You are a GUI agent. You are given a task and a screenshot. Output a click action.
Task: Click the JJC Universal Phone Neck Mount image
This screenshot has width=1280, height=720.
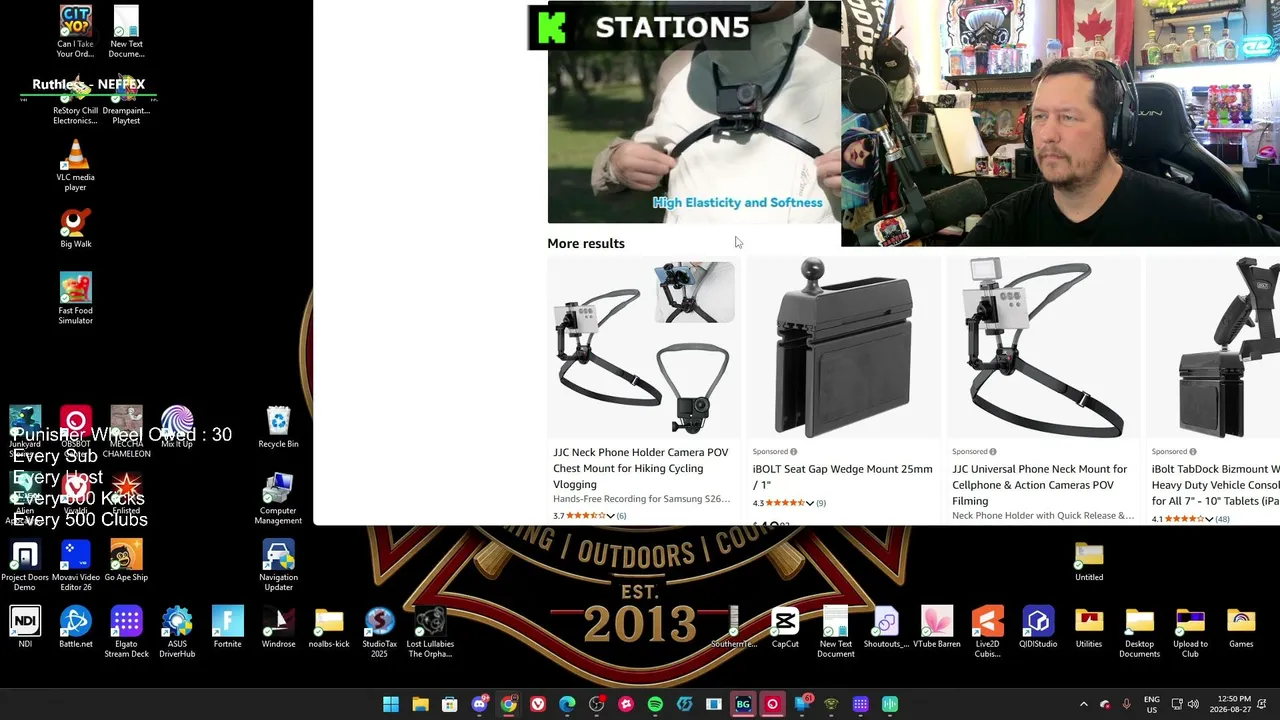tap(1043, 348)
